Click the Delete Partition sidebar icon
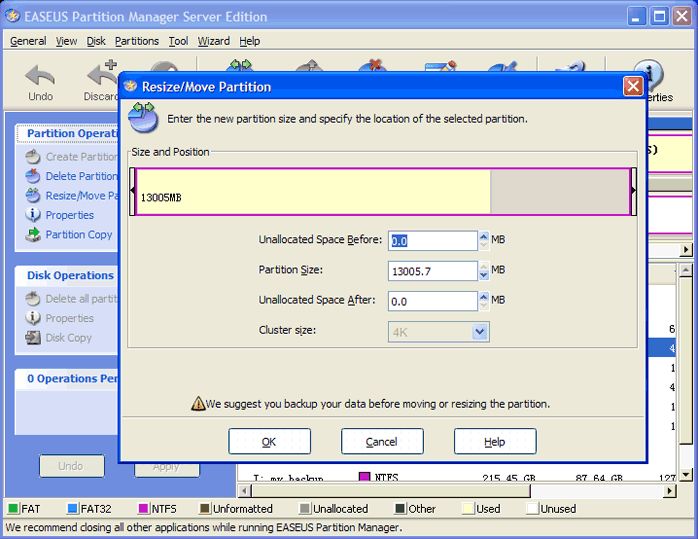The image size is (698, 539). pos(33,176)
